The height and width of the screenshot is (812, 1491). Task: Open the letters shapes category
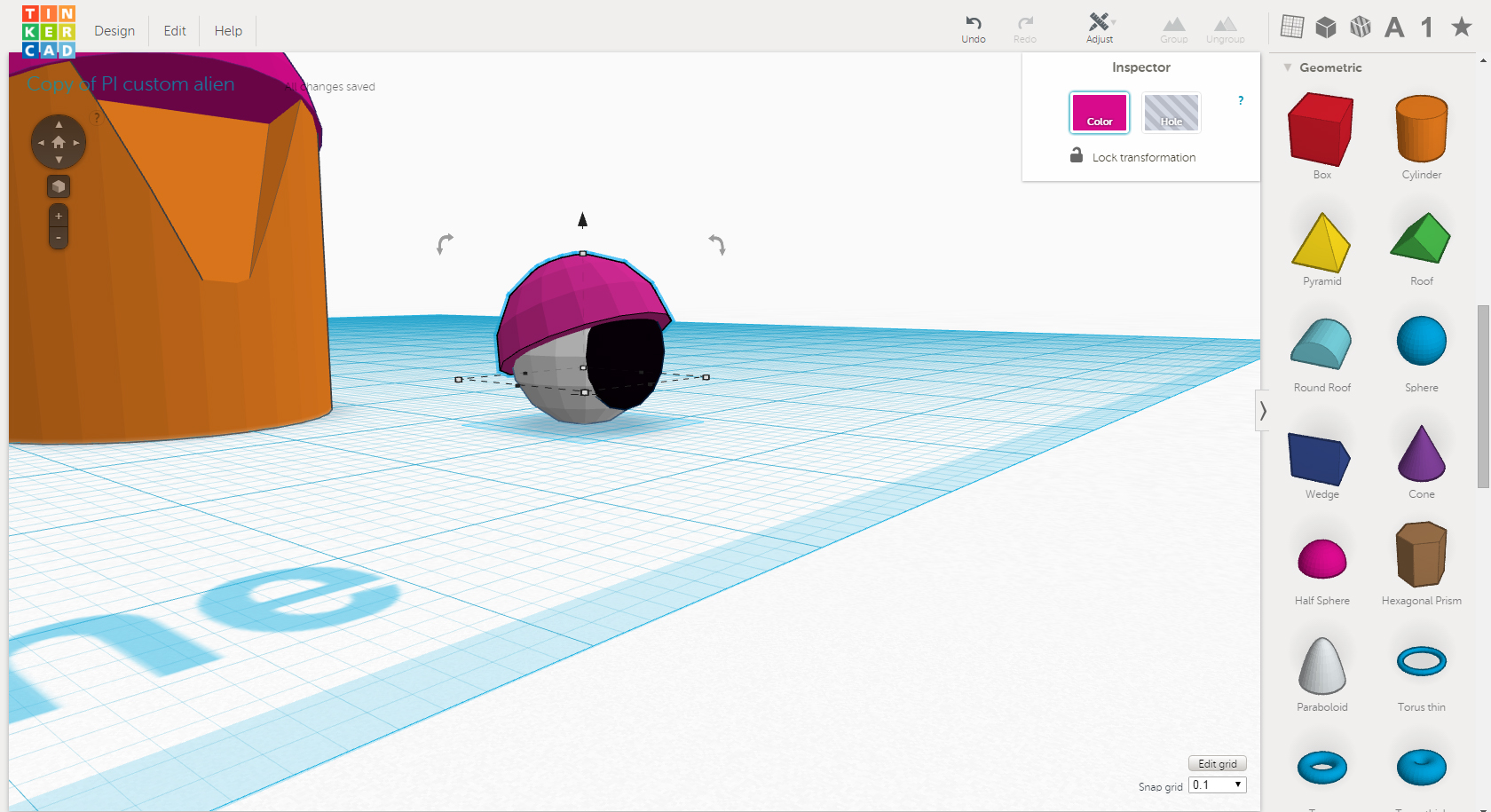point(1394,28)
